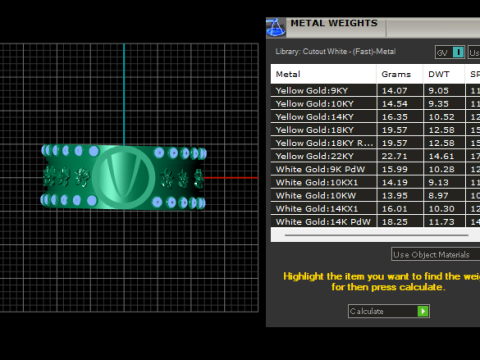Click the DWT column header
The height and width of the screenshot is (360, 480).
coord(444,74)
